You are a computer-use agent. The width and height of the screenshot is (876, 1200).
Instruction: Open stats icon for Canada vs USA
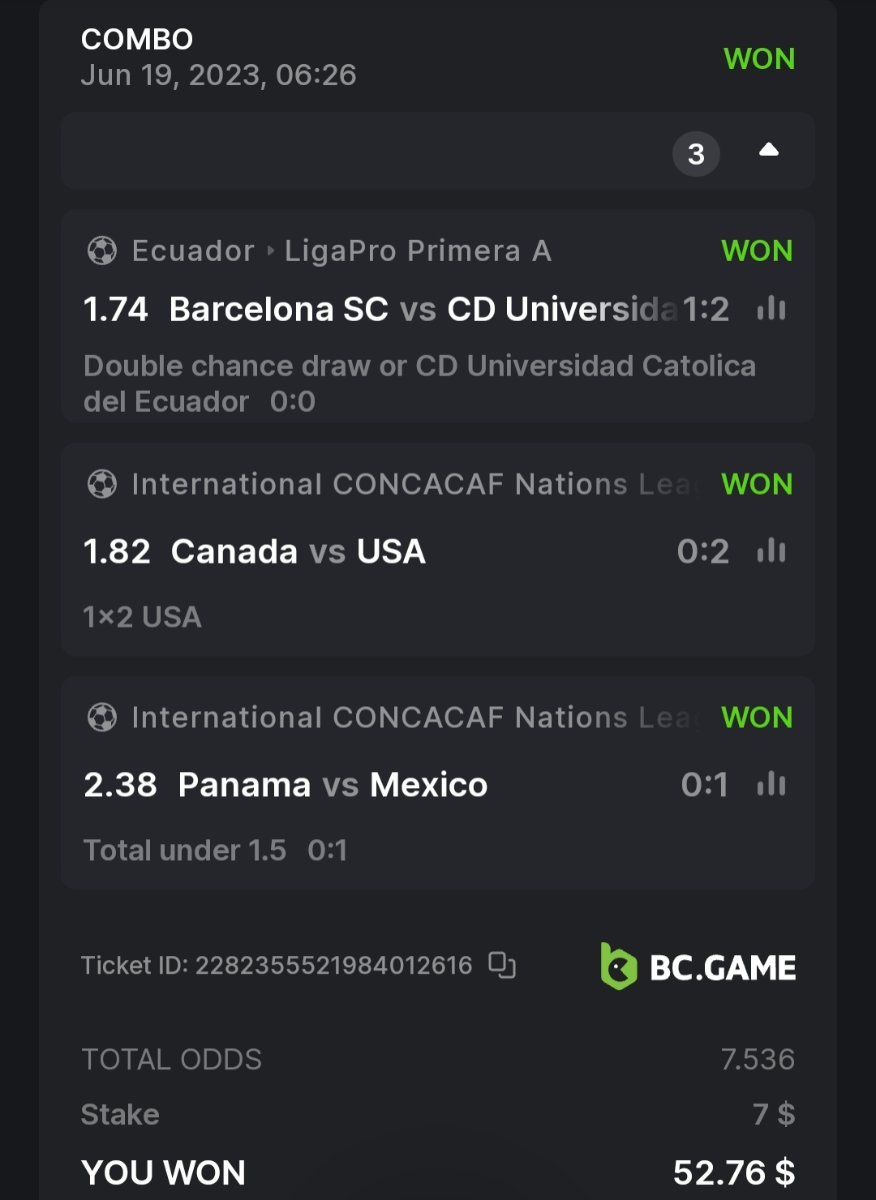click(x=771, y=551)
